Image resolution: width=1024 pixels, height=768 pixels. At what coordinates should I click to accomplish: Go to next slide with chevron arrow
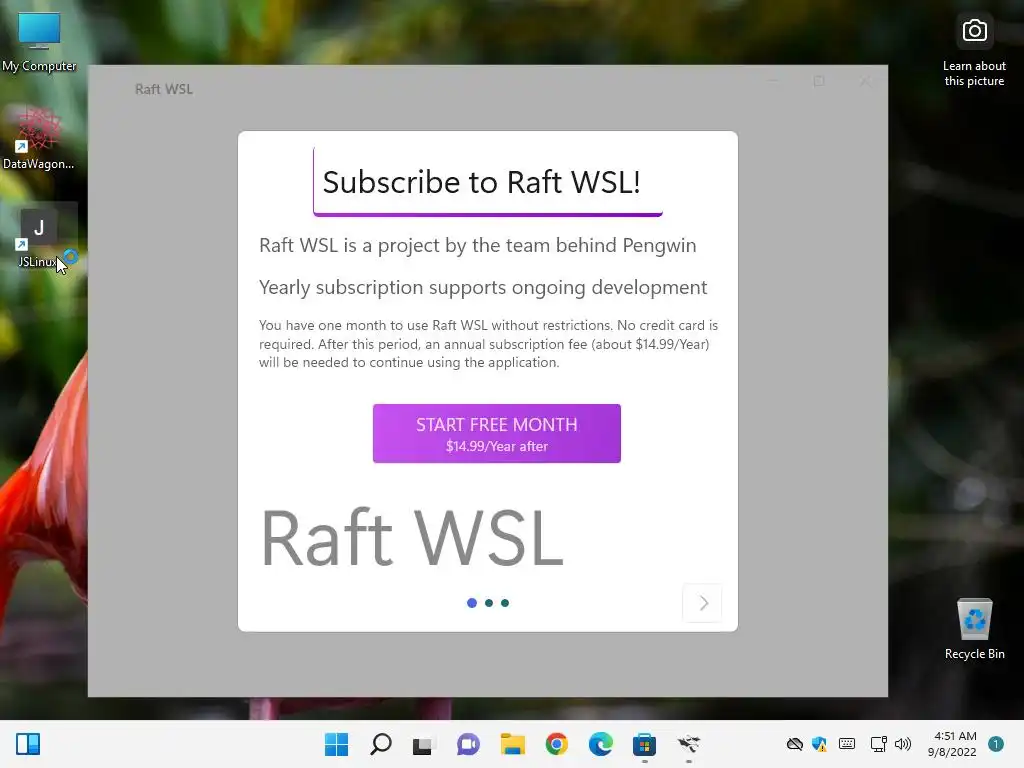point(703,603)
